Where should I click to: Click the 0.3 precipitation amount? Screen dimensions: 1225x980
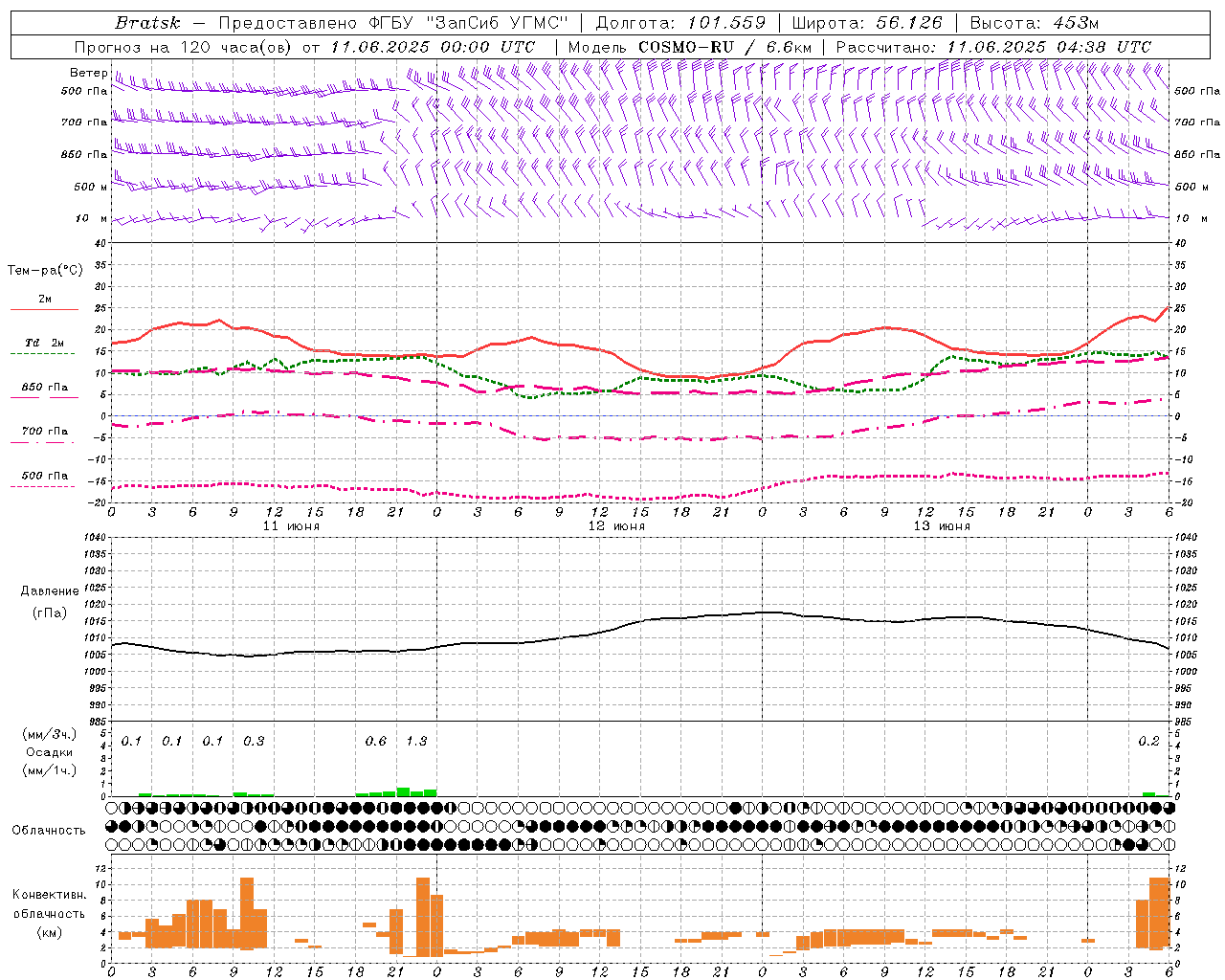(254, 742)
